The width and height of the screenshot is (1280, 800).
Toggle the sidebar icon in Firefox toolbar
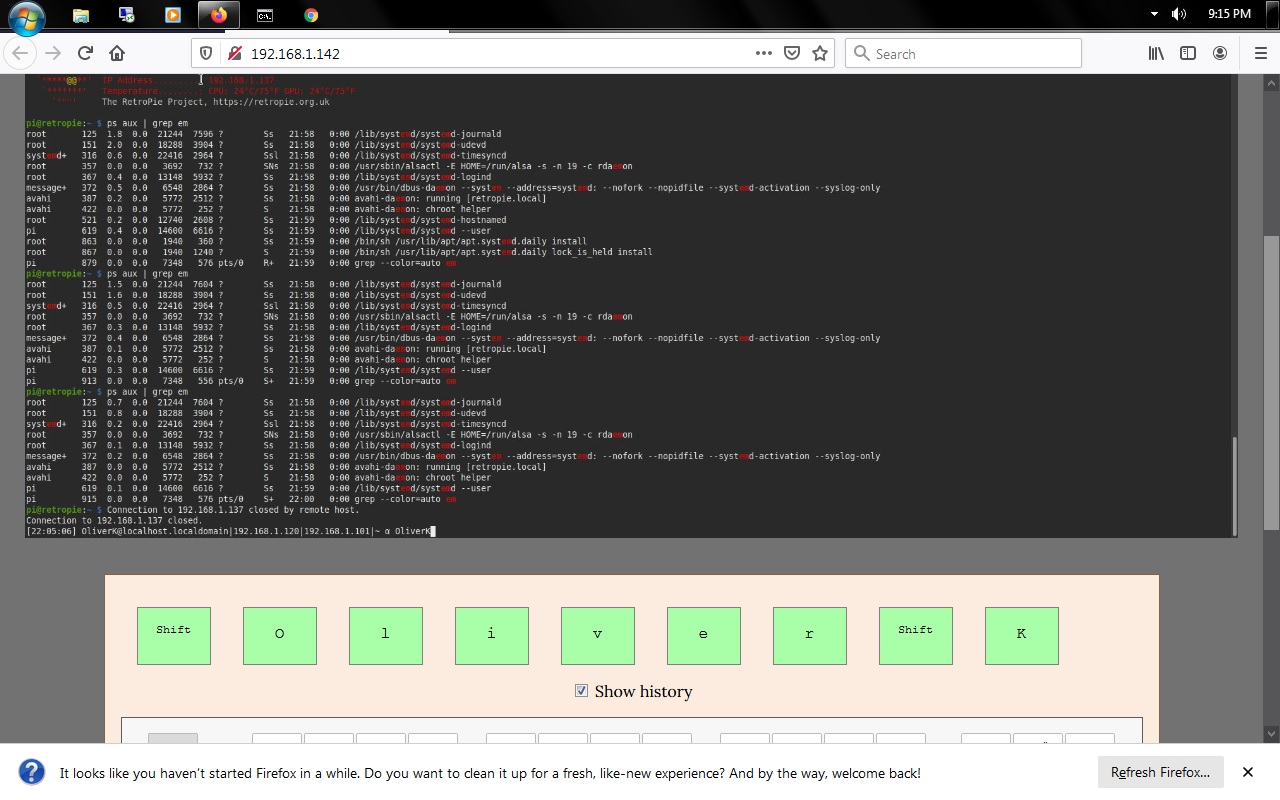(x=1188, y=53)
